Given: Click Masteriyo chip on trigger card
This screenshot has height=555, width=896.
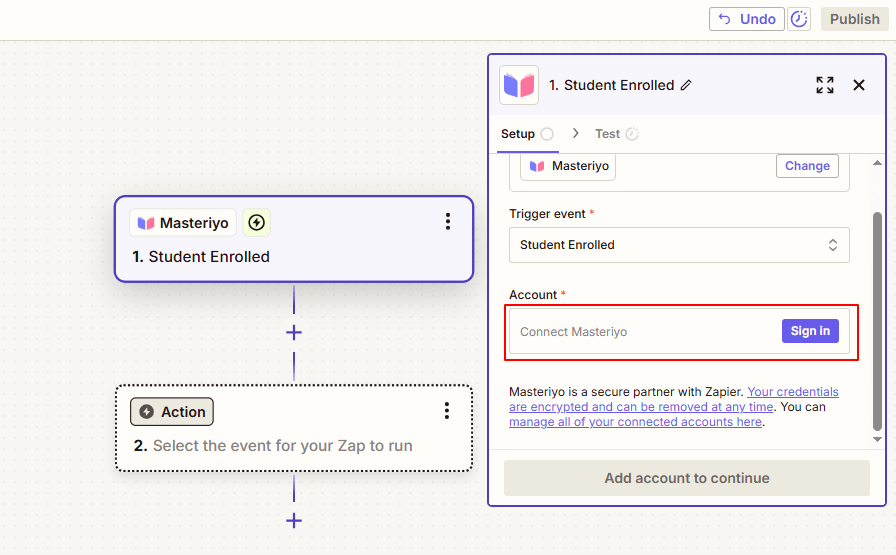Looking at the screenshot, I should pos(183,223).
